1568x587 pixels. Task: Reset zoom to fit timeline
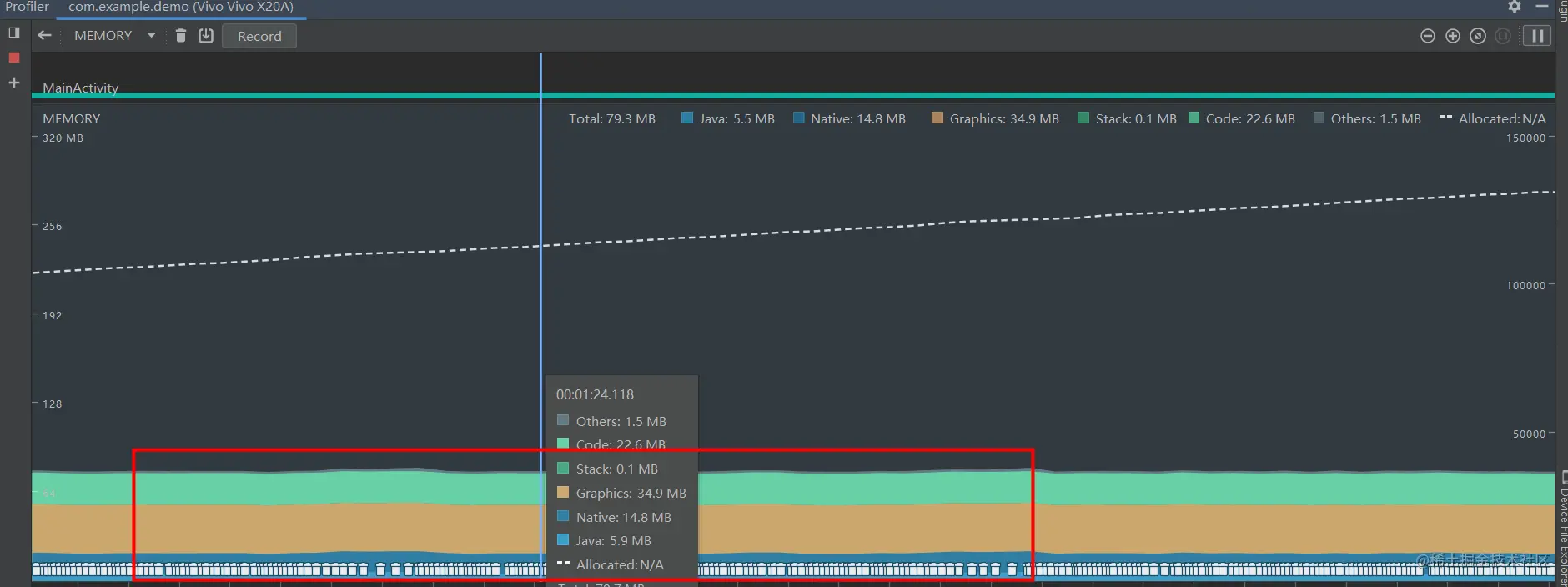1478,36
